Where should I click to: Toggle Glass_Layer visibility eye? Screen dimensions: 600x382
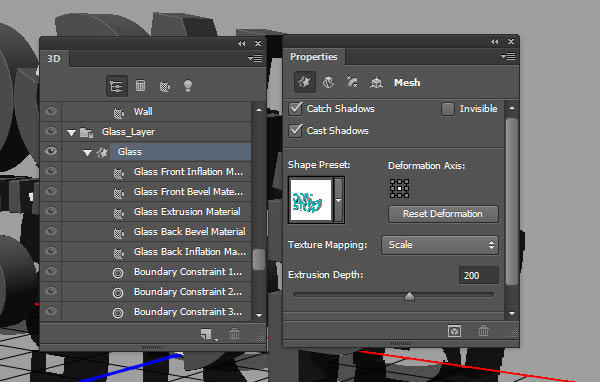click(51, 131)
